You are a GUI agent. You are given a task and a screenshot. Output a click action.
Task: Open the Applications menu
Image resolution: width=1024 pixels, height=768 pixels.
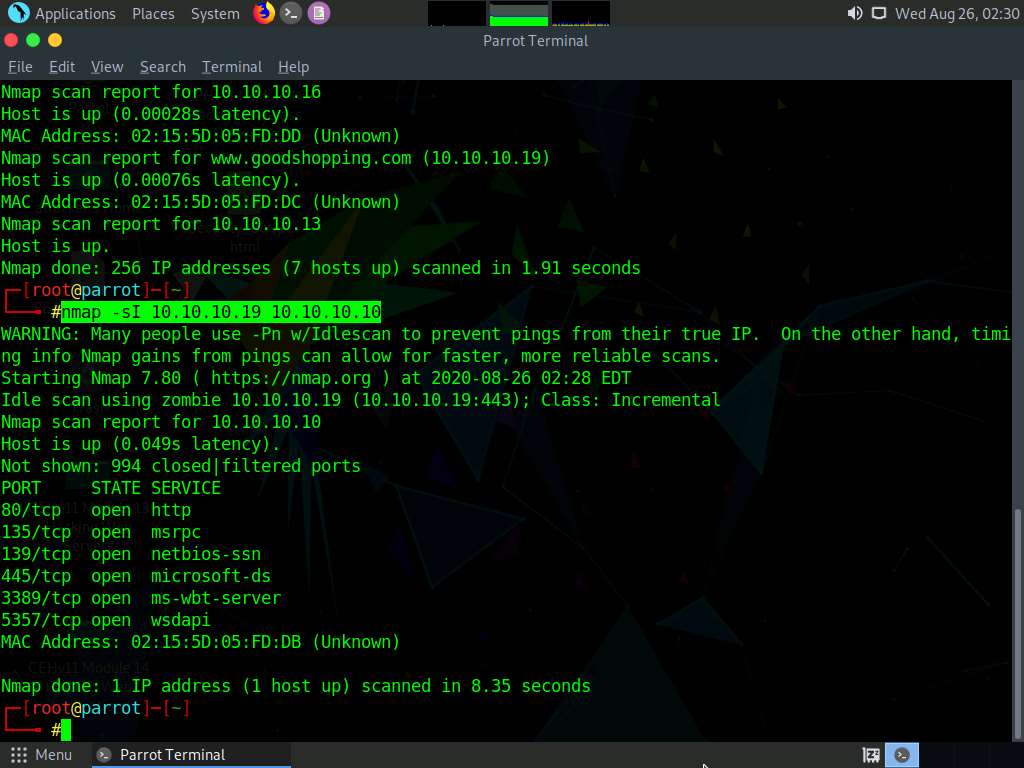point(75,14)
